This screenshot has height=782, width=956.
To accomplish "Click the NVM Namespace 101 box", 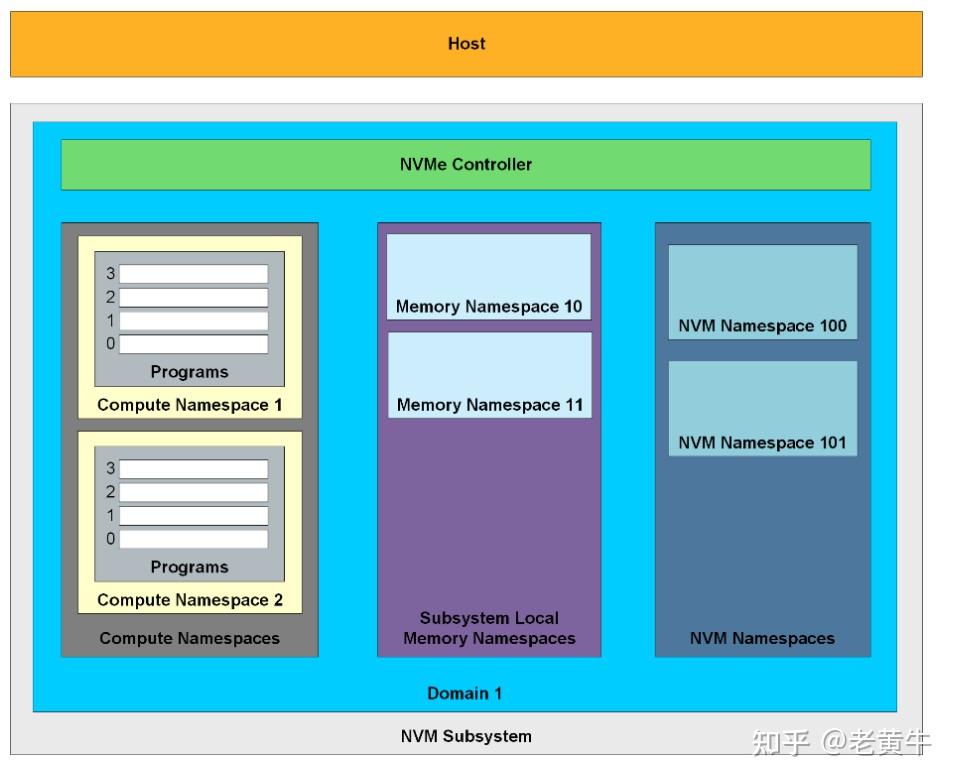I will click(x=763, y=408).
